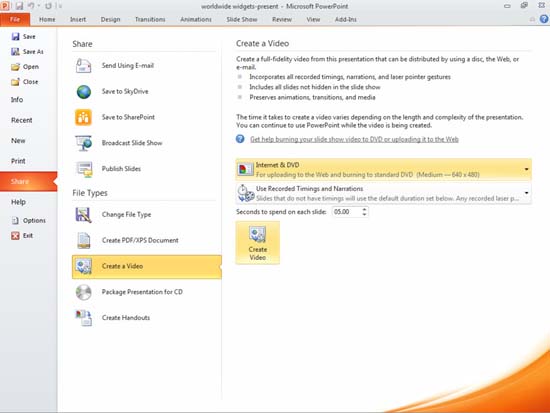Click the Create a Video list icon
Image resolution: width=550 pixels, height=413 pixels.
(83, 266)
